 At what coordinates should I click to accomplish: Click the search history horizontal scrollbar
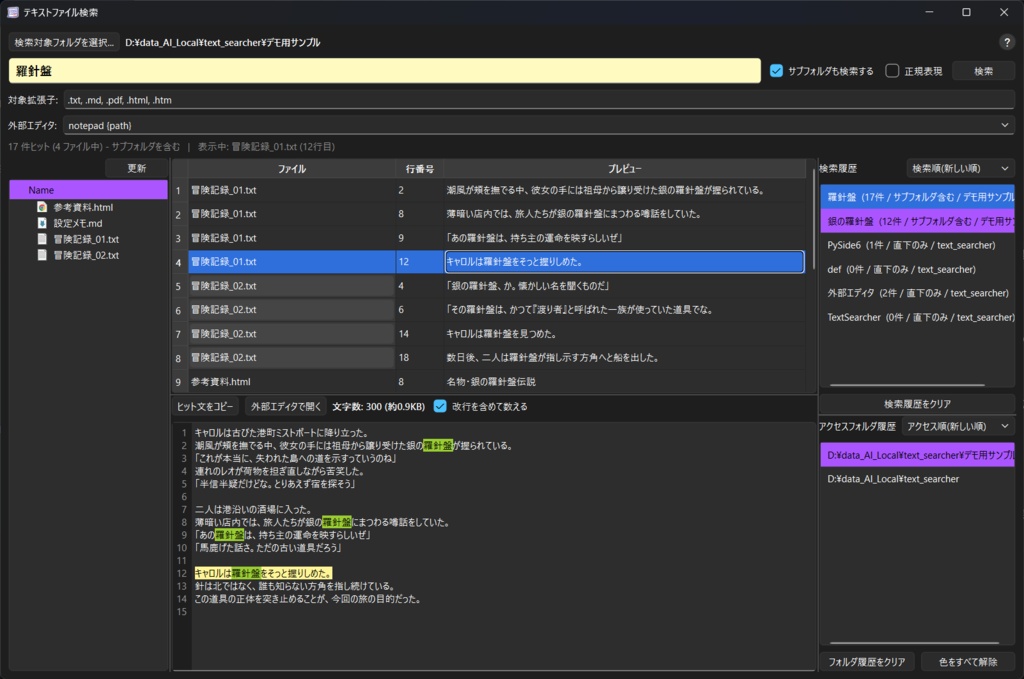point(907,385)
